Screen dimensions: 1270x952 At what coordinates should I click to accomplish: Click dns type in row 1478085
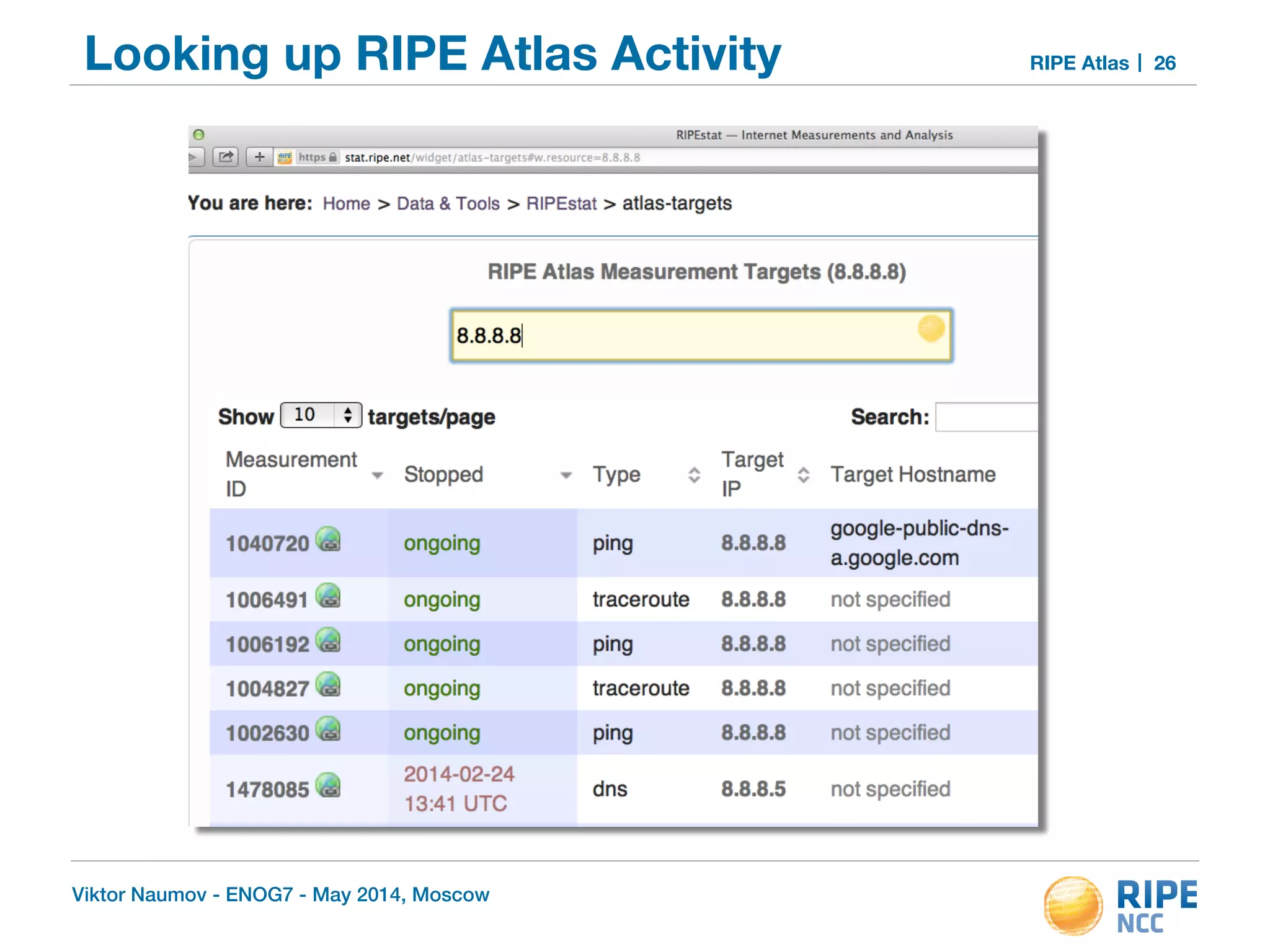tap(610, 790)
